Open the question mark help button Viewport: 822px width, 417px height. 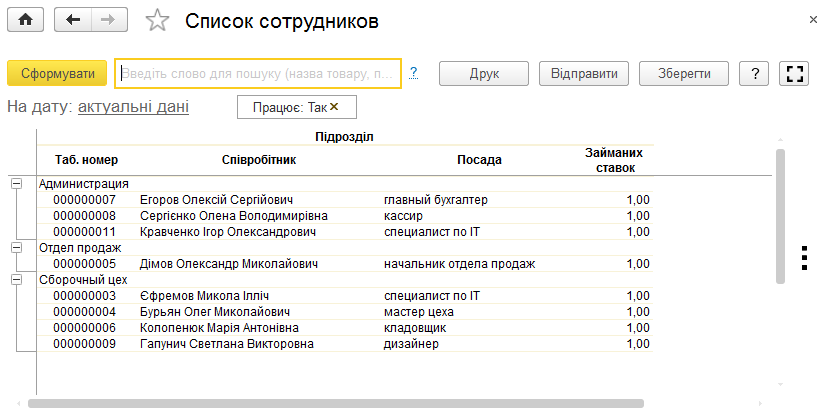click(754, 73)
